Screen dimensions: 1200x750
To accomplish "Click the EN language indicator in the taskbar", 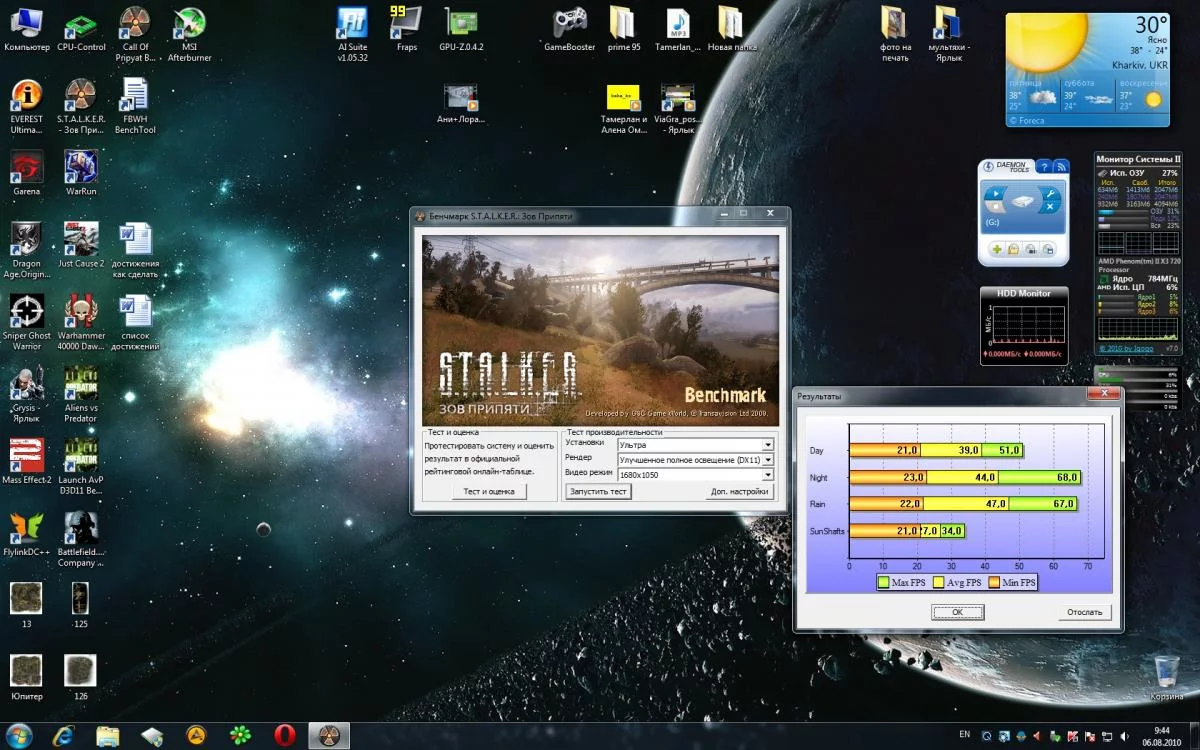I will coord(964,733).
